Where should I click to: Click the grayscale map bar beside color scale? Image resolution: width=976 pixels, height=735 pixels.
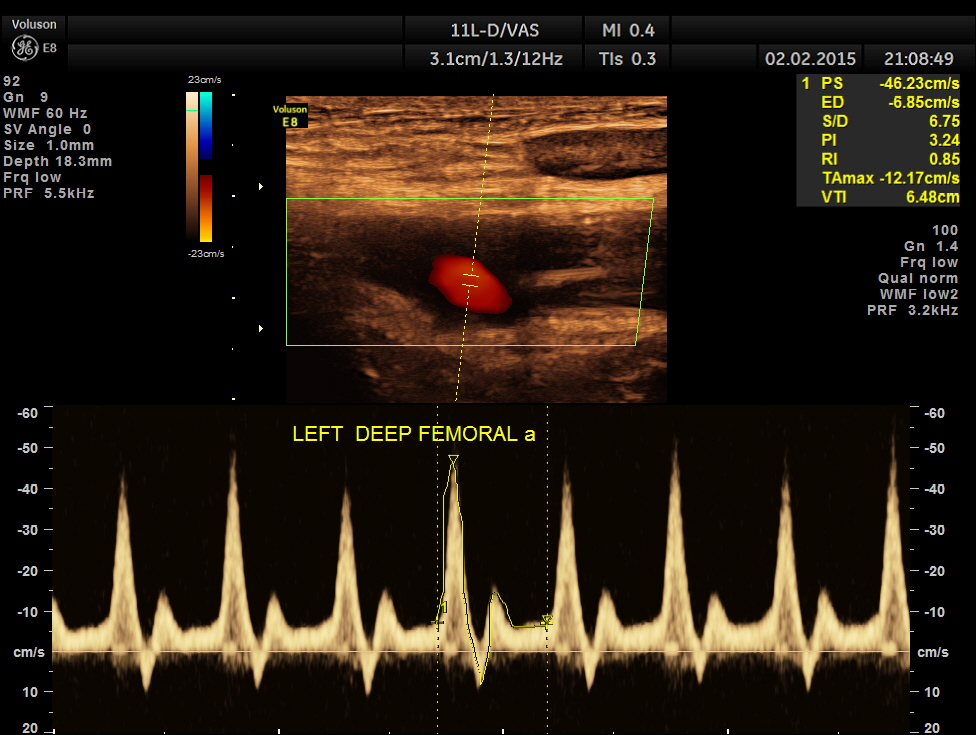click(191, 166)
